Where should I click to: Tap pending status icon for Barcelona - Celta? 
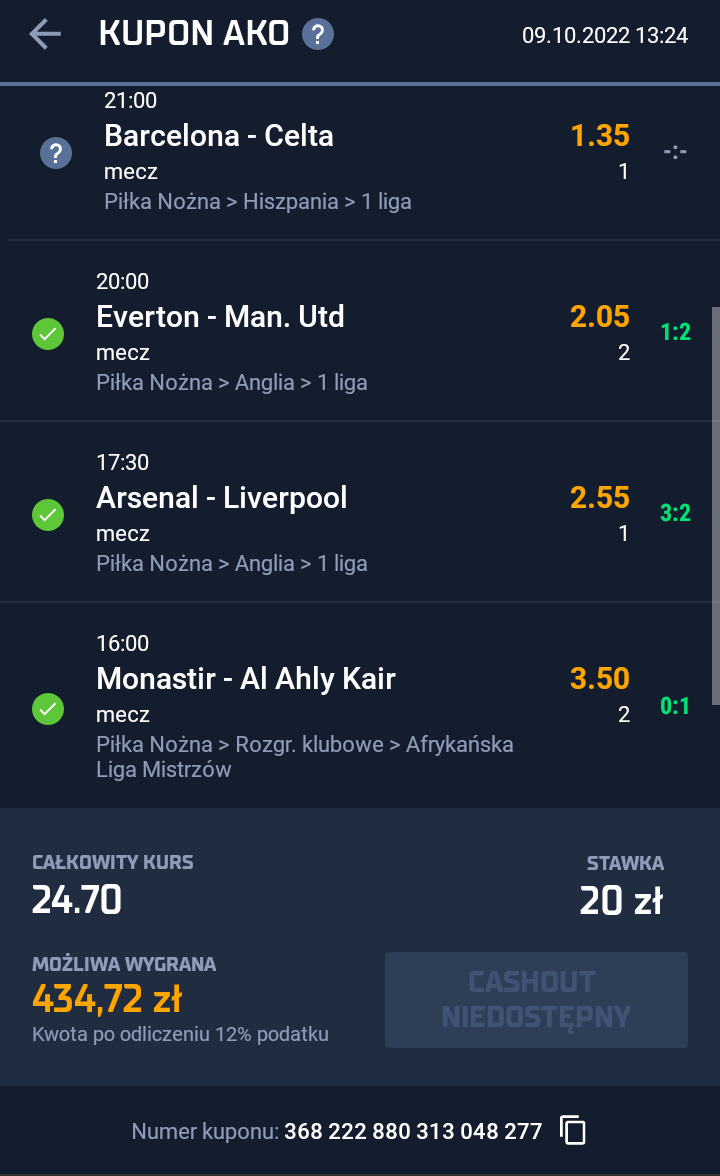[x=55, y=153]
